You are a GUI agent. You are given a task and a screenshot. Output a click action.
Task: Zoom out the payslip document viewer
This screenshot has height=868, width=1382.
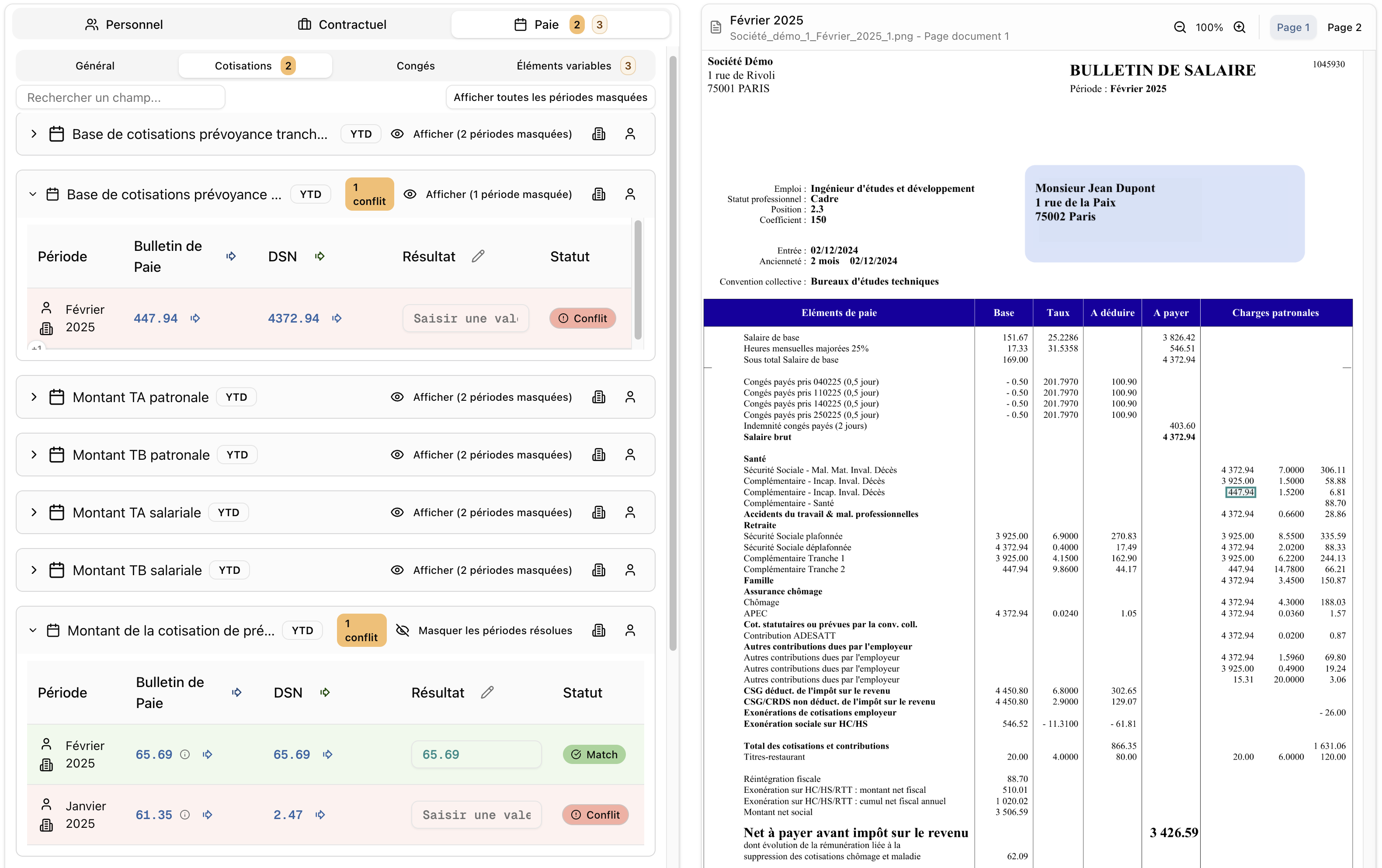(1179, 27)
